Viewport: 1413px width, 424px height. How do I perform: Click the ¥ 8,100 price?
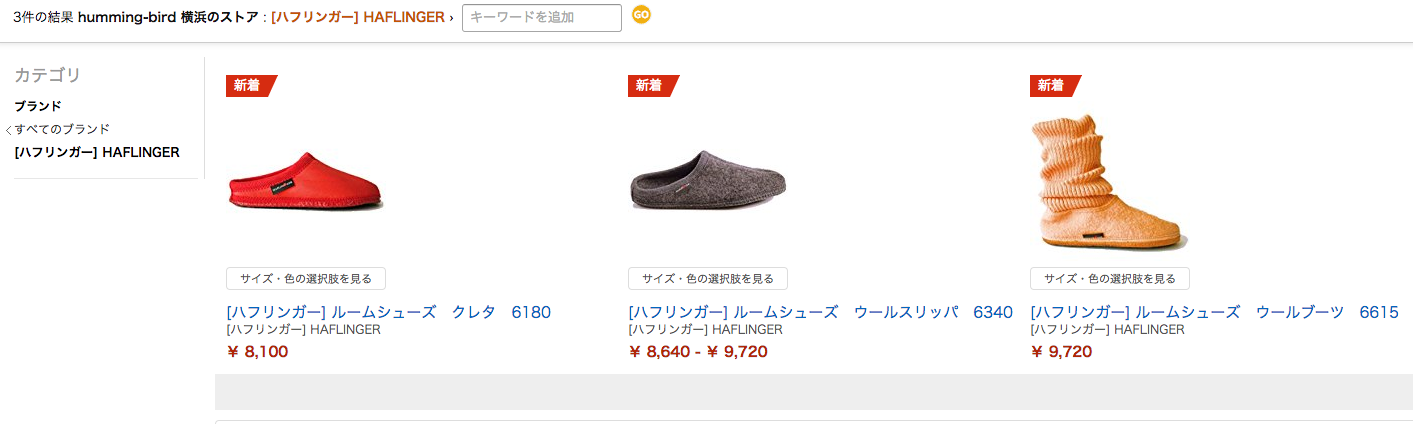pyautogui.click(x=258, y=351)
